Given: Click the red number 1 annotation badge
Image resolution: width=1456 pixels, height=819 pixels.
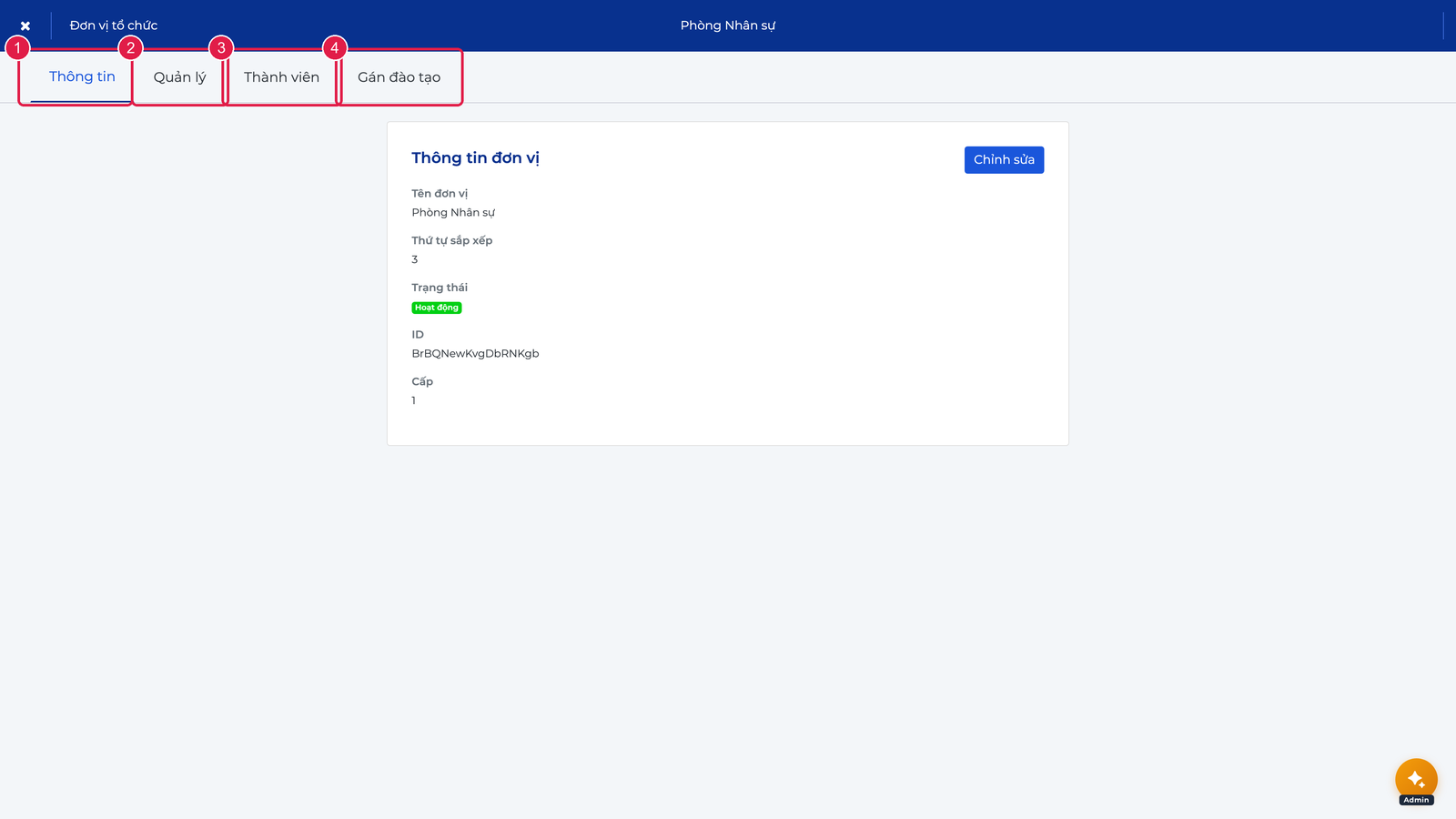Looking at the screenshot, I should [x=17, y=48].
